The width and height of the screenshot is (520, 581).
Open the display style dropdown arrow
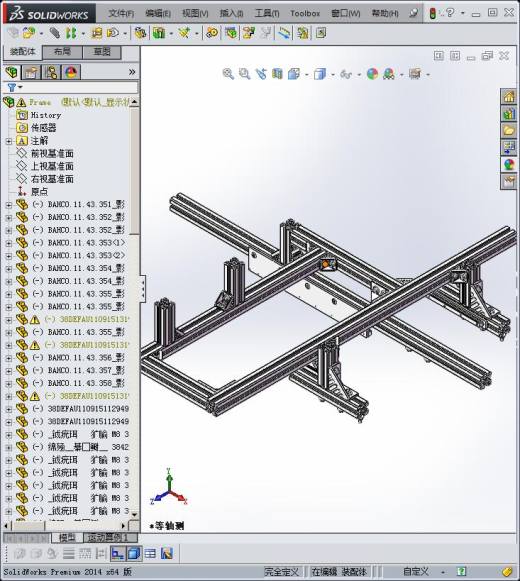(332, 75)
